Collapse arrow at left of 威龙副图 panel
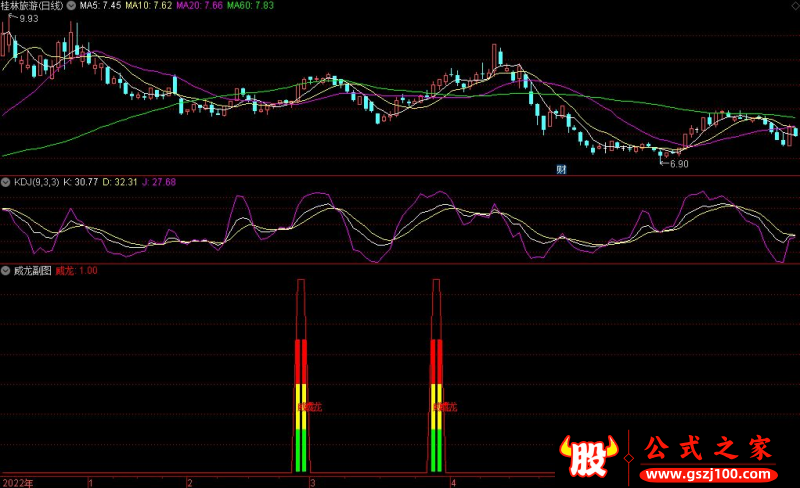 tap(5, 270)
